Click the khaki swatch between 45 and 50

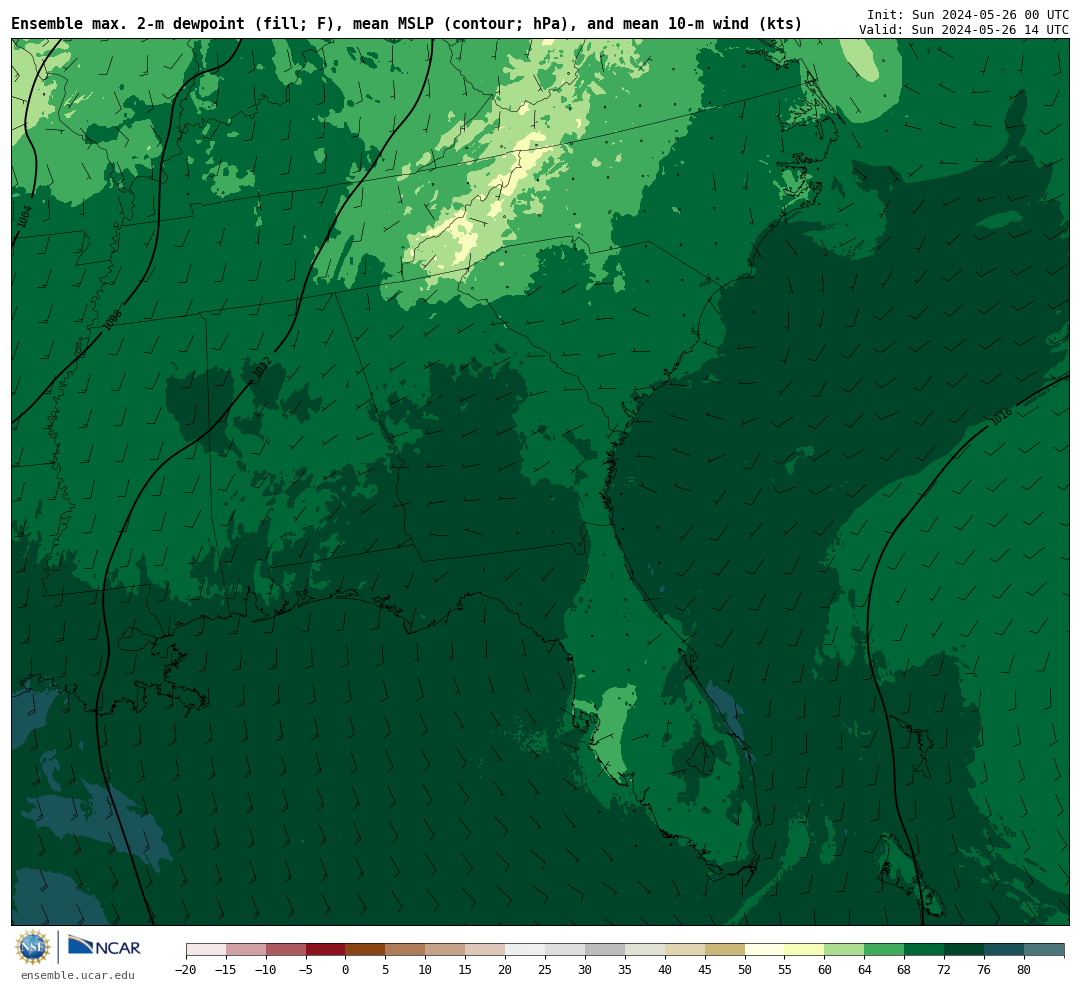725,949
